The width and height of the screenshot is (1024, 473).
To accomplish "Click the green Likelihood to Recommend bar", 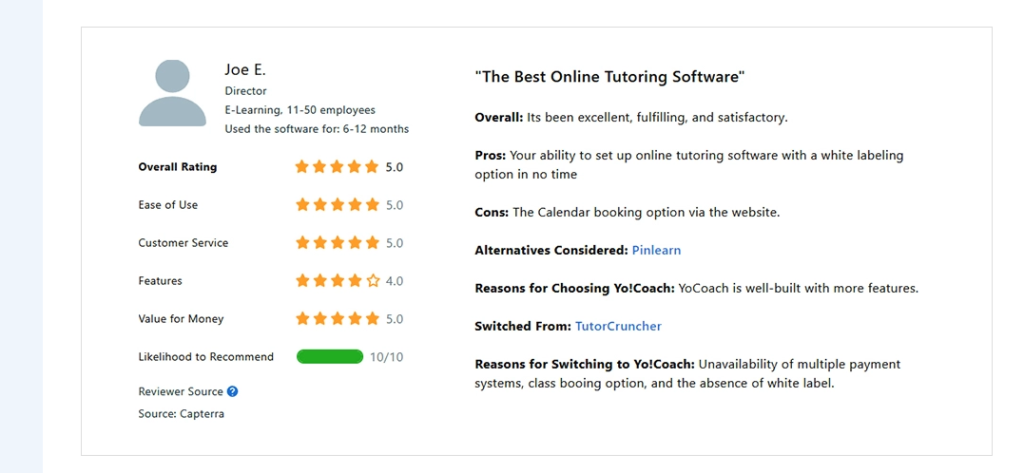I will pos(330,357).
